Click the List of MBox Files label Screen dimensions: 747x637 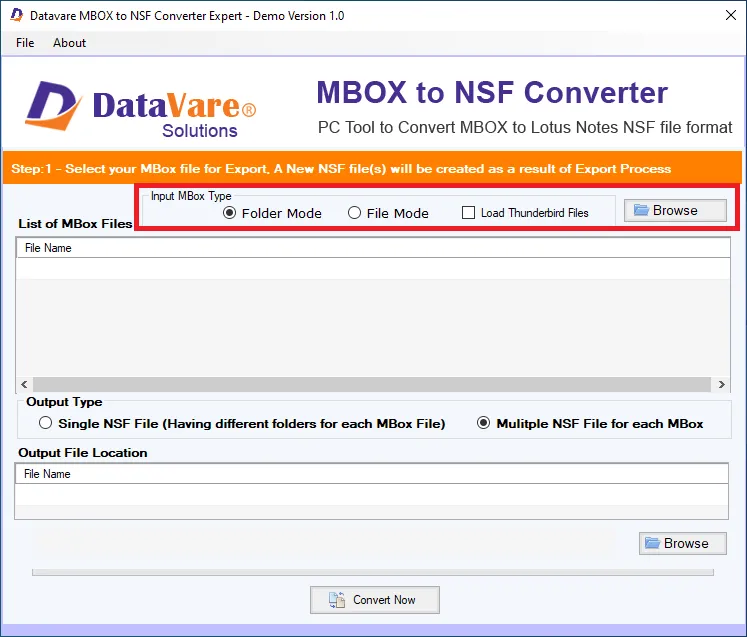(x=75, y=223)
